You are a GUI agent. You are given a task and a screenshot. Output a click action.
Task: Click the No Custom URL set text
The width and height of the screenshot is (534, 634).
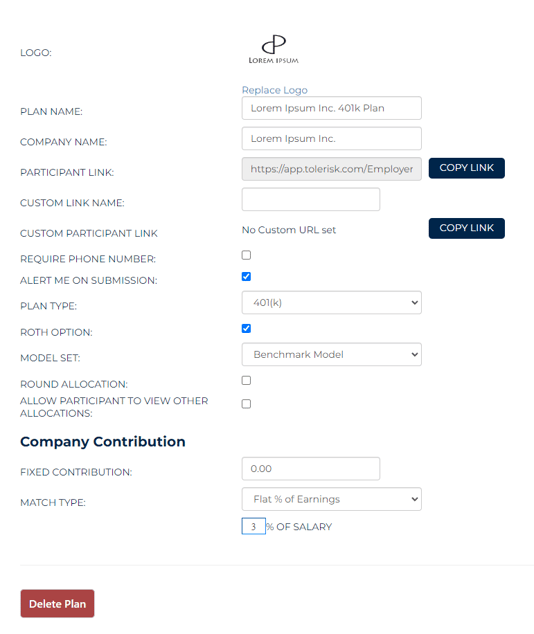coord(289,230)
